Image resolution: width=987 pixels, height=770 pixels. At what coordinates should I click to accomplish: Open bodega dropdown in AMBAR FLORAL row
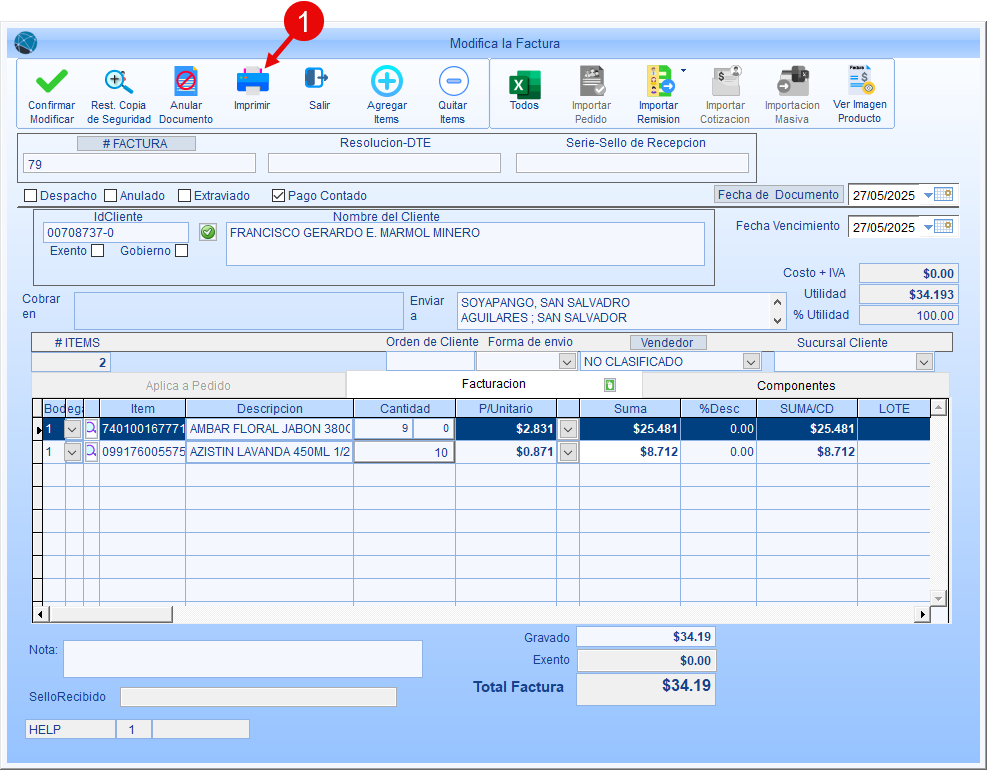pos(72,429)
